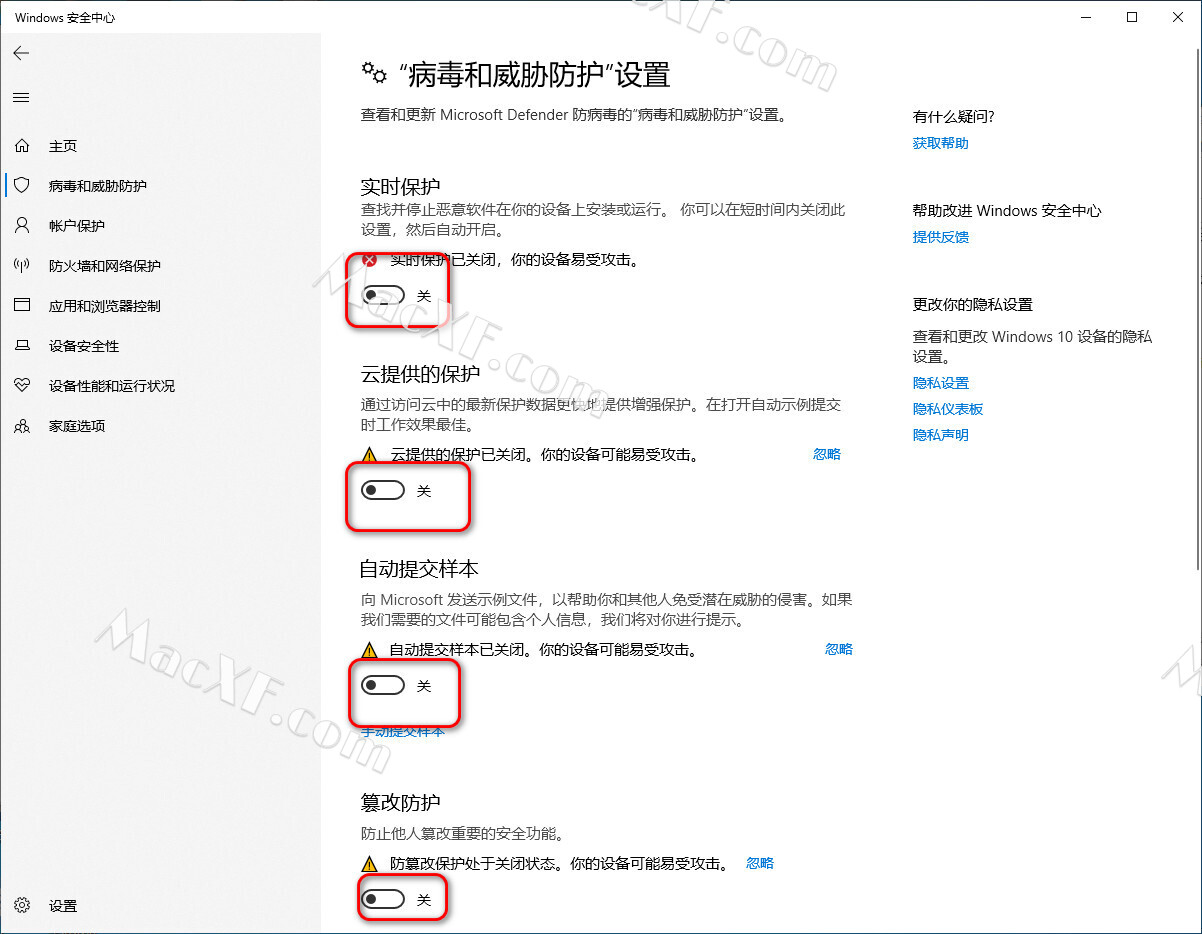Click the gears icon beside the page title
The height and width of the screenshot is (934, 1202).
tap(374, 72)
